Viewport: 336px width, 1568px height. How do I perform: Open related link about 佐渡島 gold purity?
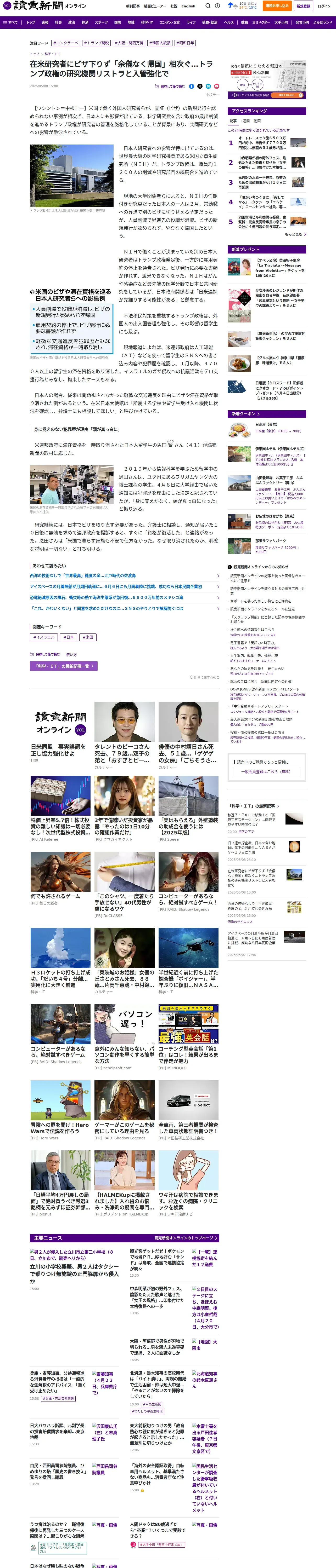point(83,575)
